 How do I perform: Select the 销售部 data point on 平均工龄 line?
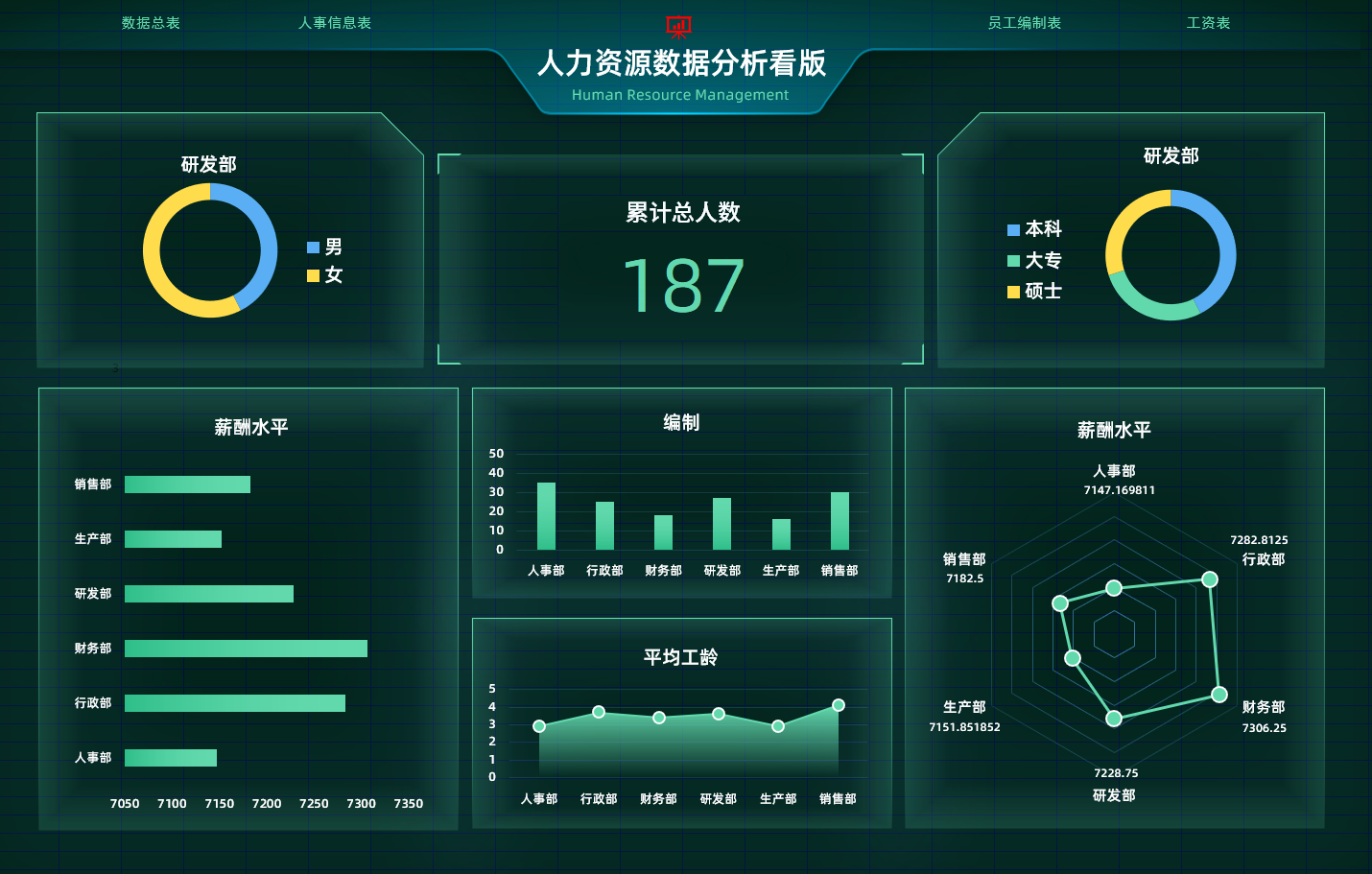[838, 704]
